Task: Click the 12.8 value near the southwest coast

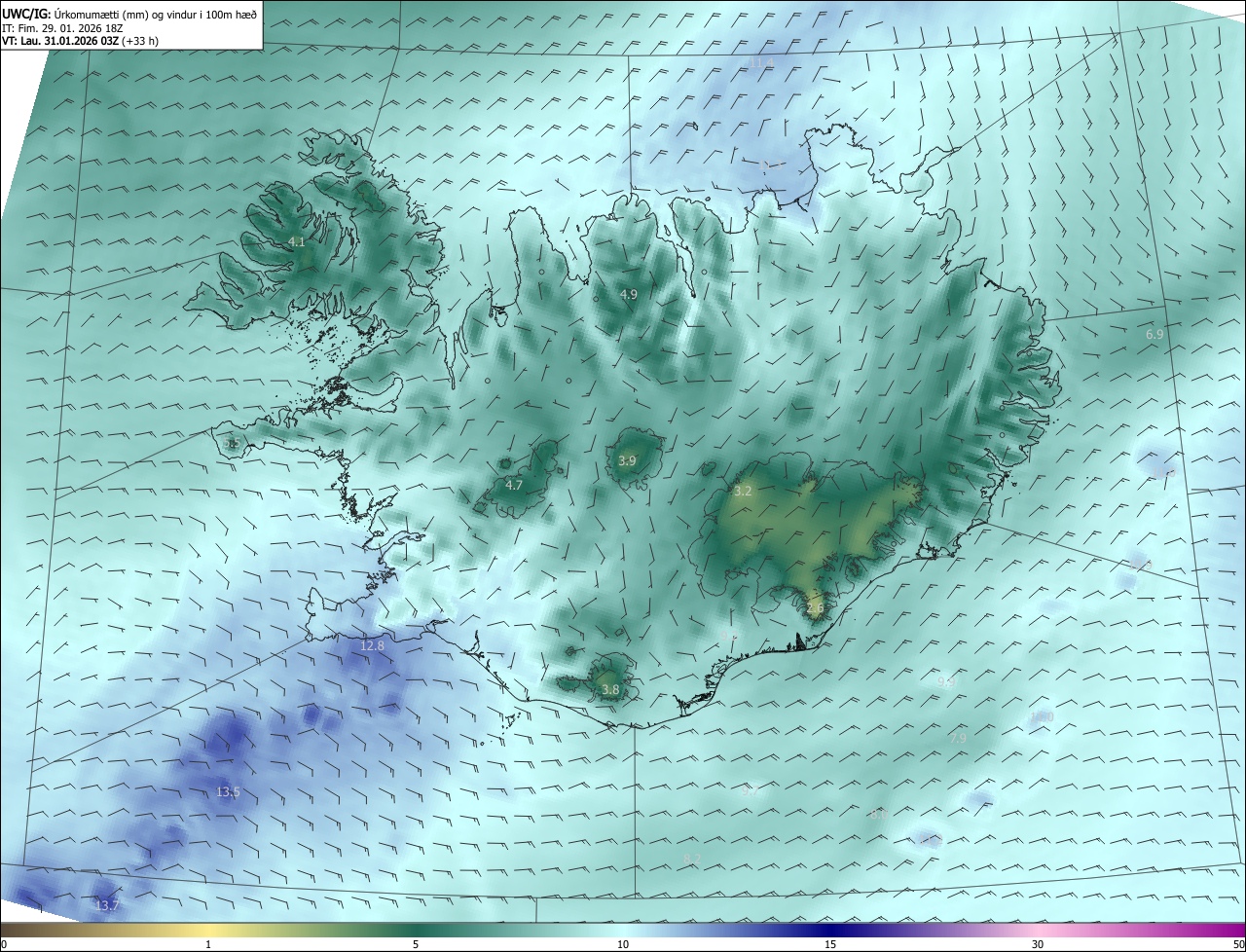Action: coord(372,645)
